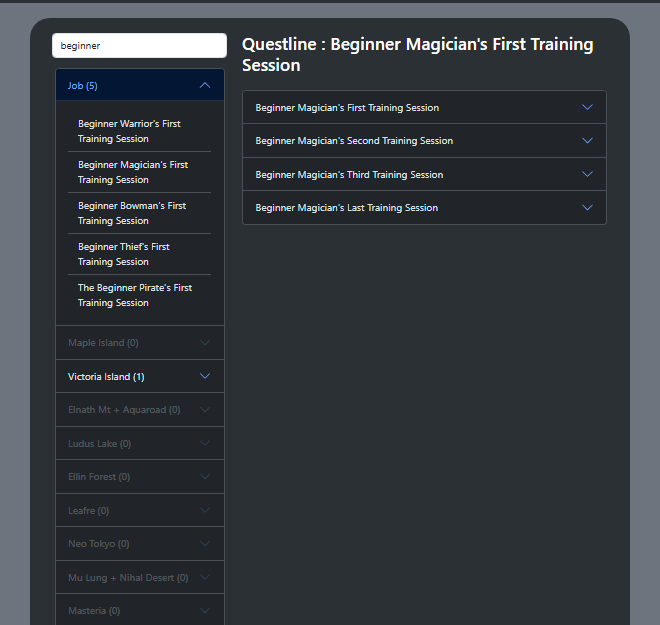This screenshot has height=625, width=660.
Task: Expand the Ellin Forest (0) section
Action: (x=140, y=476)
